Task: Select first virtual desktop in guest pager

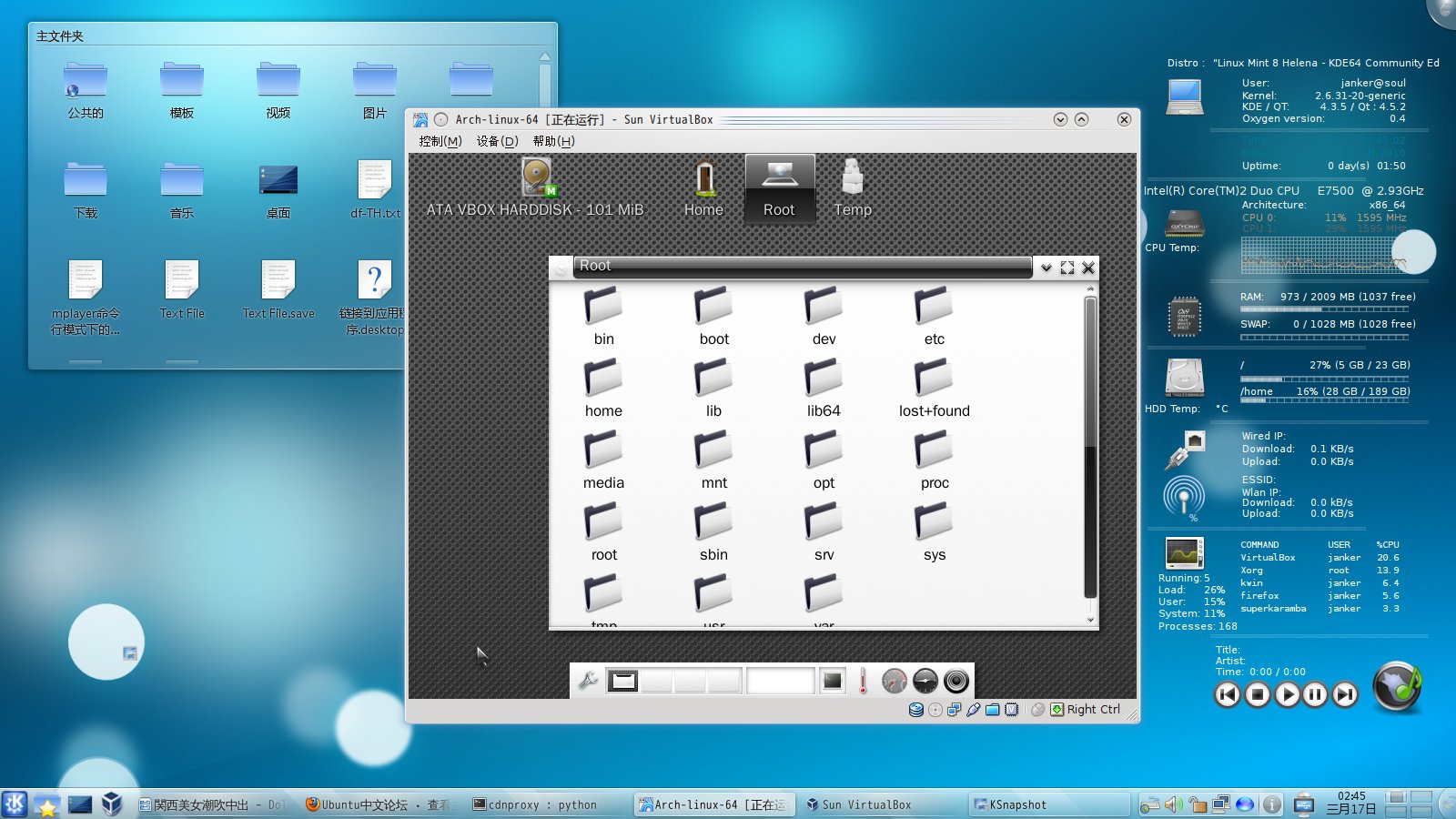Action: 622,681
